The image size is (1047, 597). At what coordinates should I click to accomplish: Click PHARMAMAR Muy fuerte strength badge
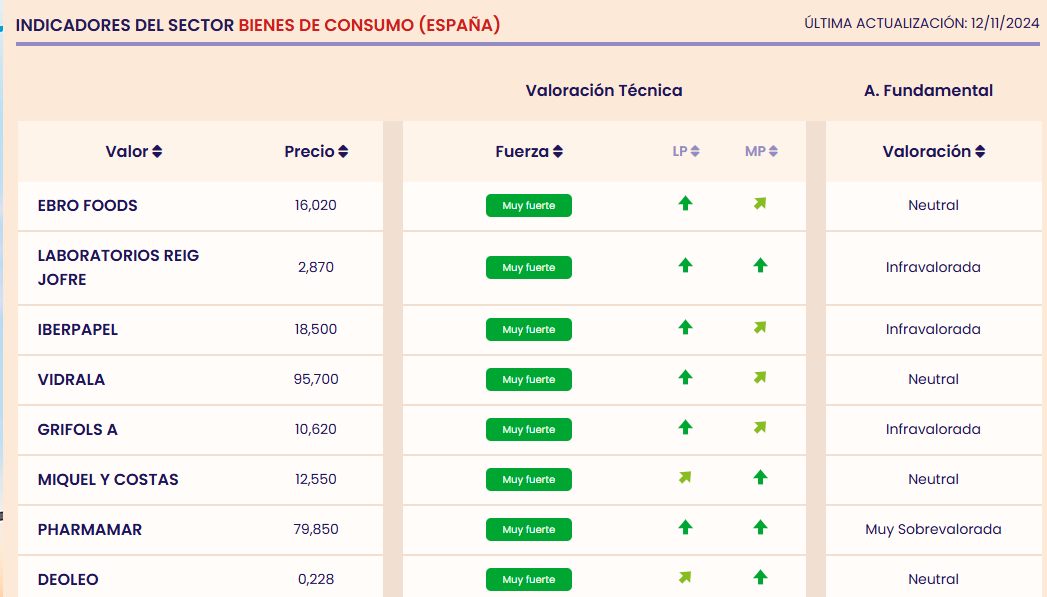coord(528,530)
